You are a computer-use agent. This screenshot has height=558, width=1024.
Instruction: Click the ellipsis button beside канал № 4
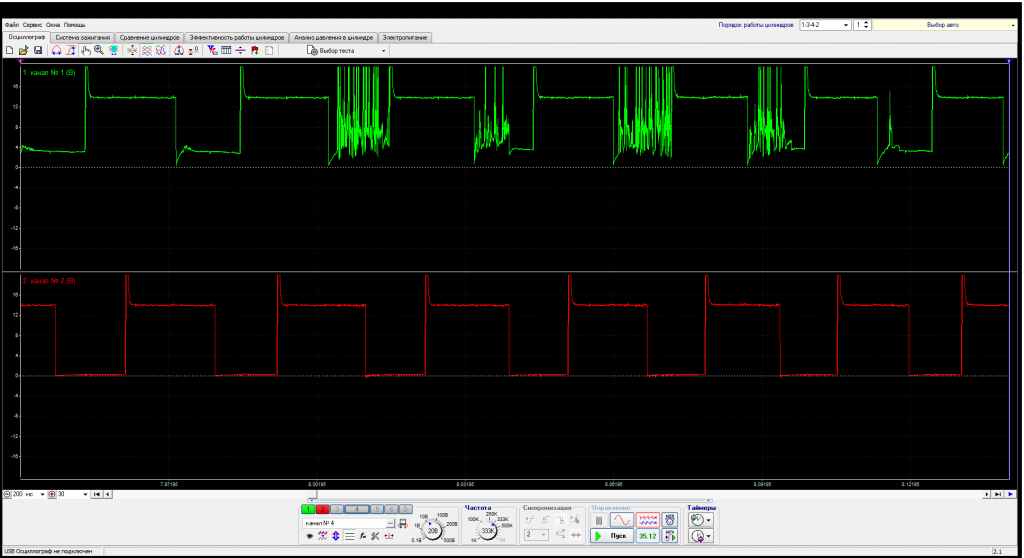pos(391,523)
